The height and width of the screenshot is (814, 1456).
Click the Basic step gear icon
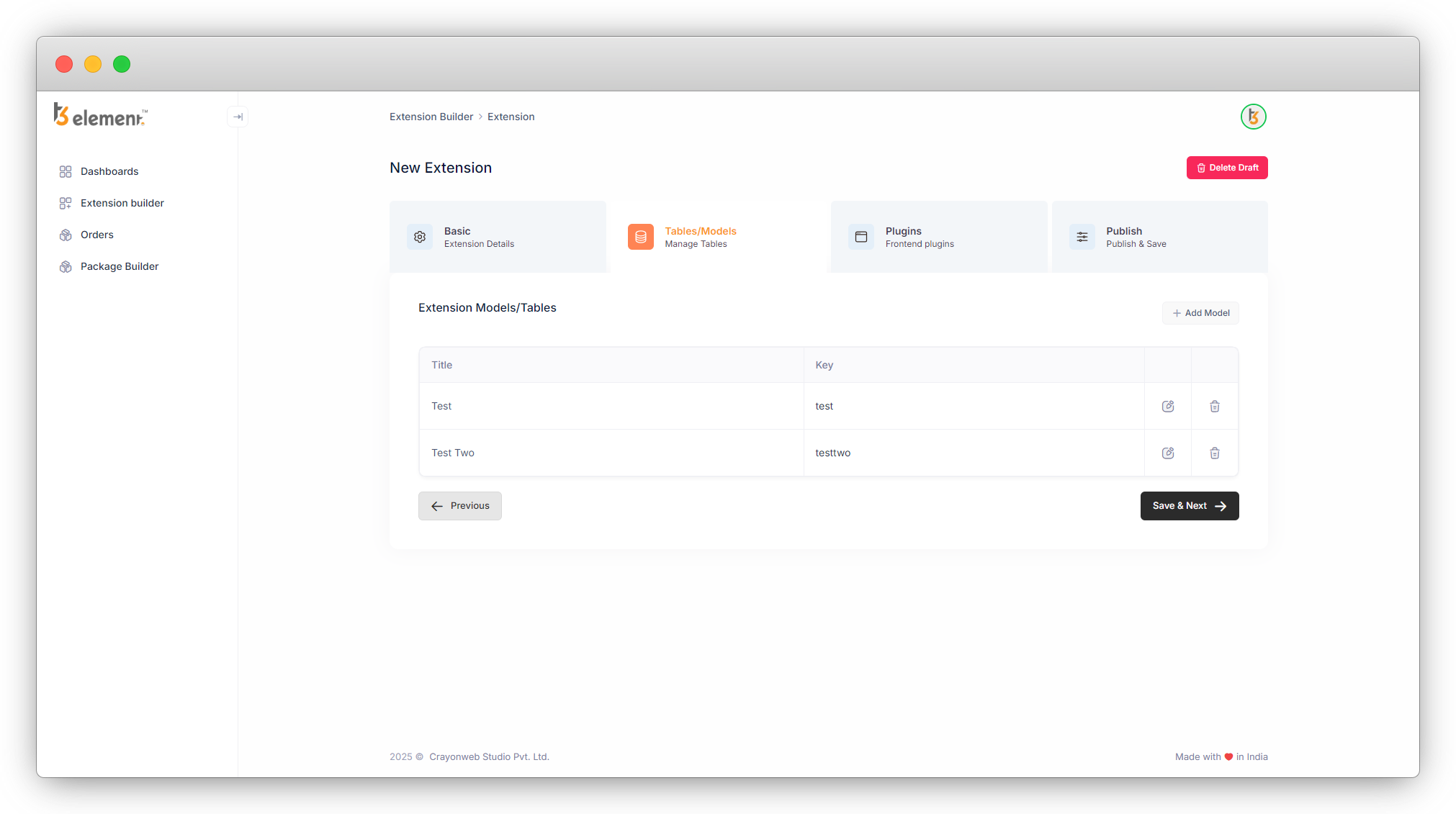(420, 237)
